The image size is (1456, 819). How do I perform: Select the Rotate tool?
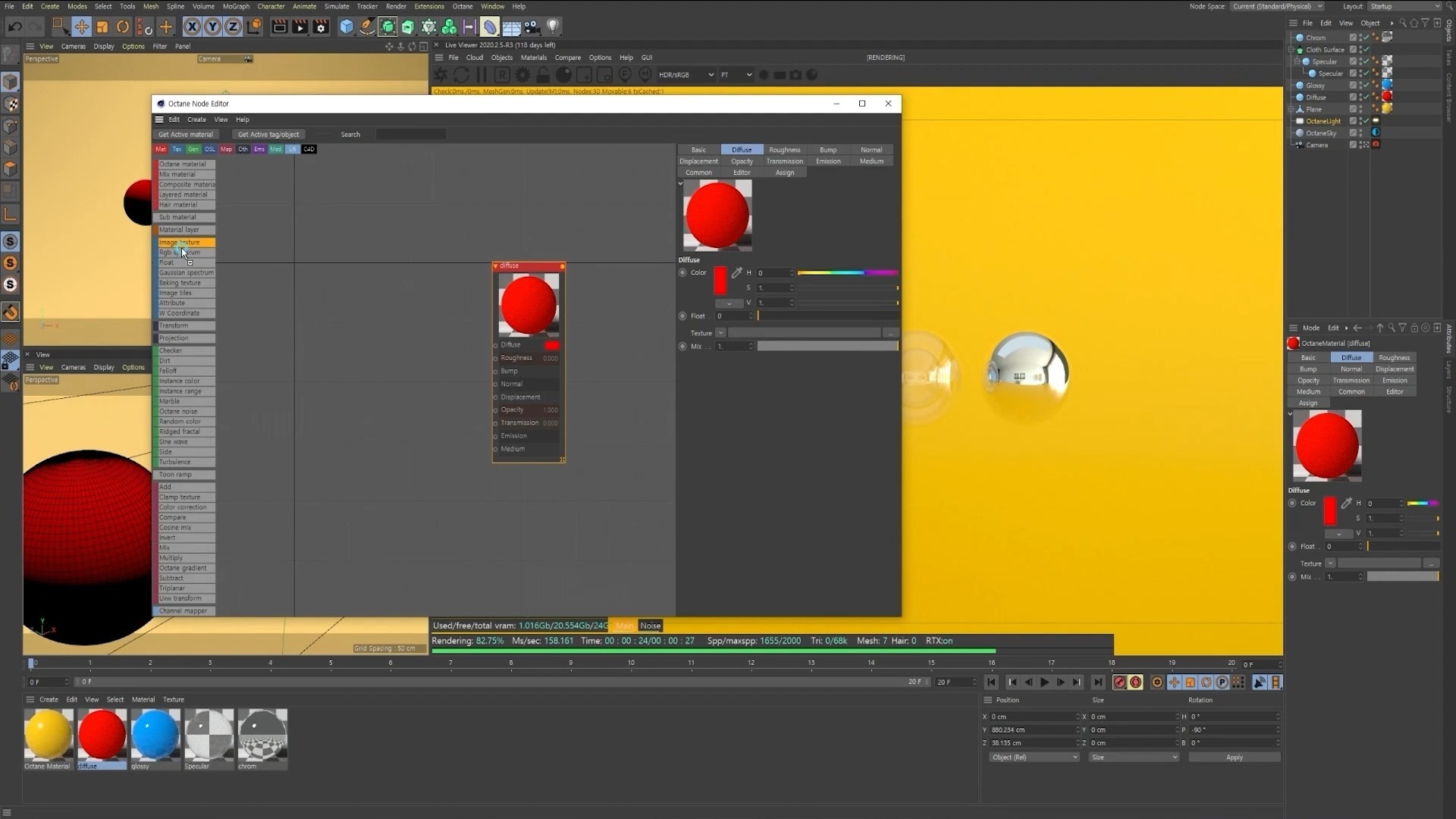[123, 27]
